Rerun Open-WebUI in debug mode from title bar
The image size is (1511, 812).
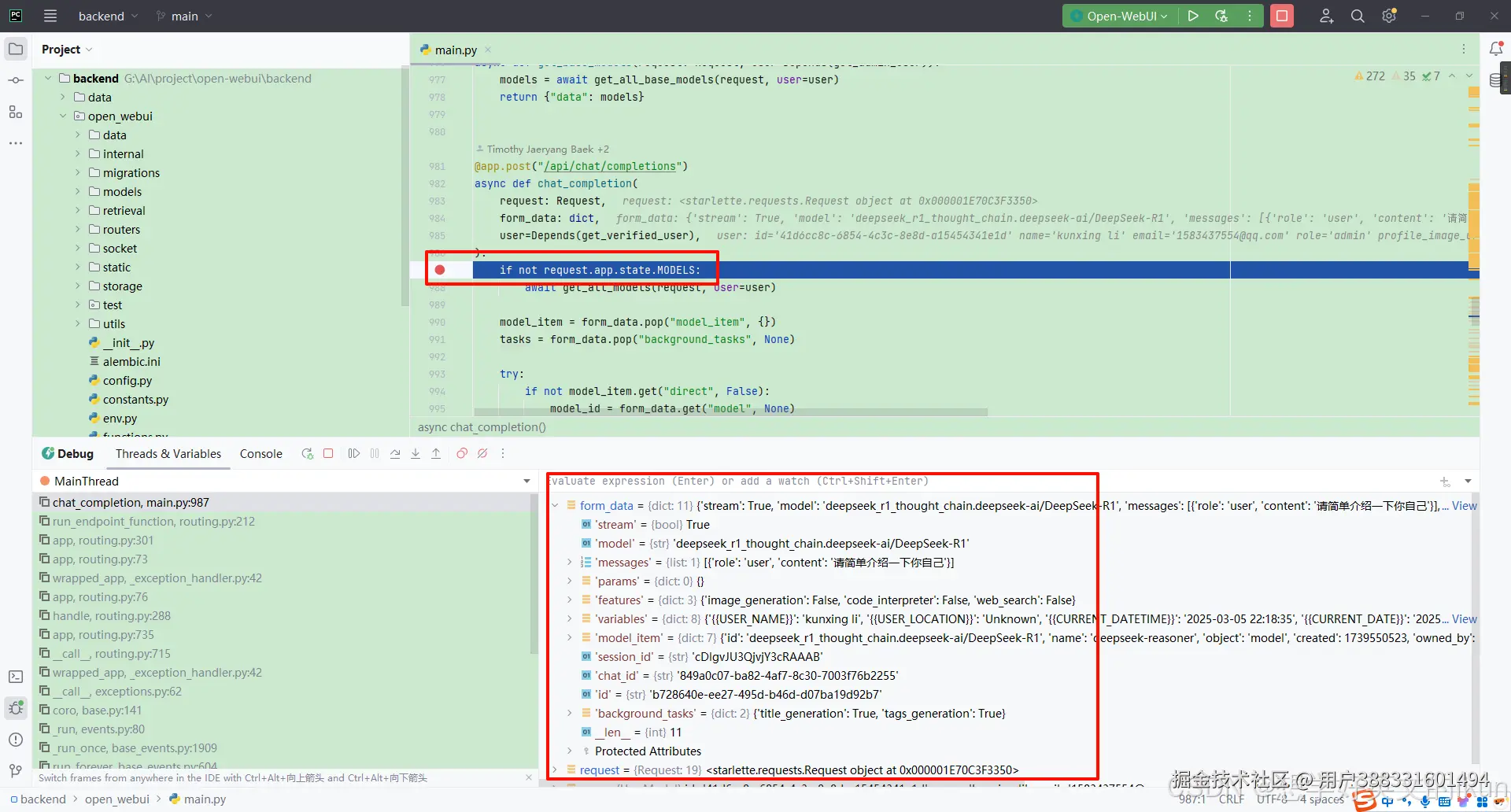(x=1221, y=16)
